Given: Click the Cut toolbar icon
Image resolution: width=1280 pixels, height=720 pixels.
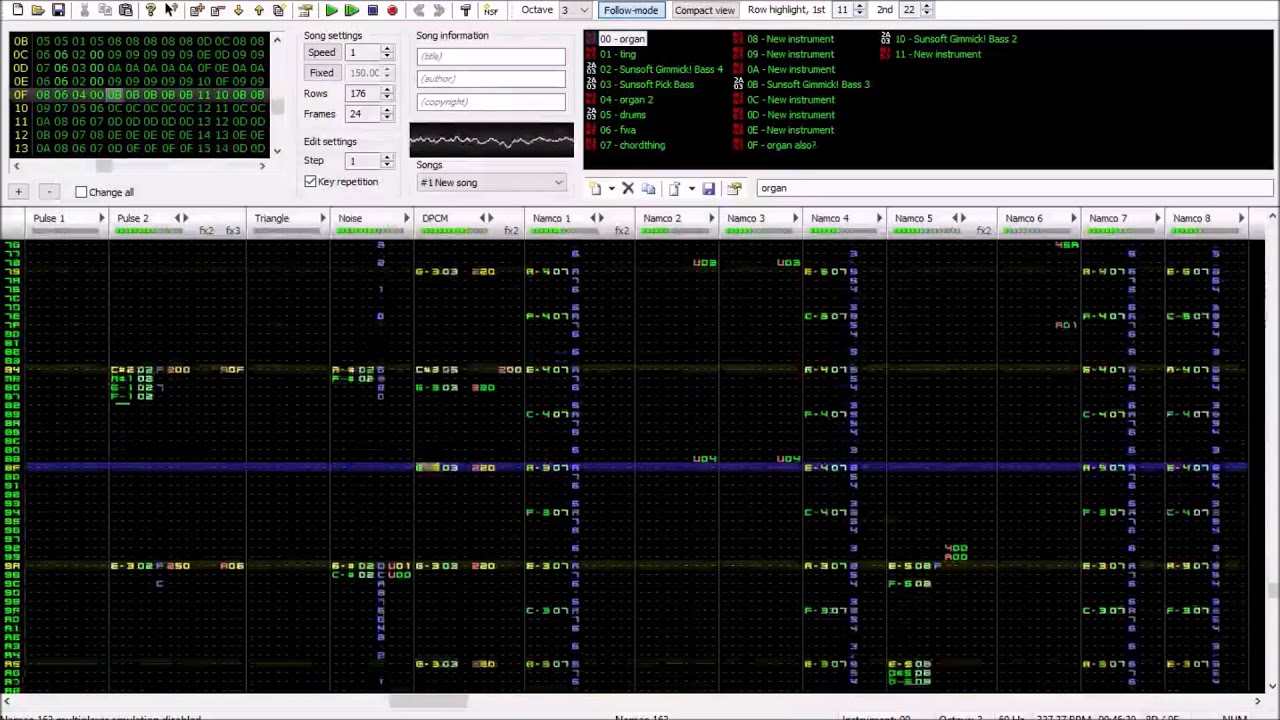Looking at the screenshot, I should [x=84, y=10].
